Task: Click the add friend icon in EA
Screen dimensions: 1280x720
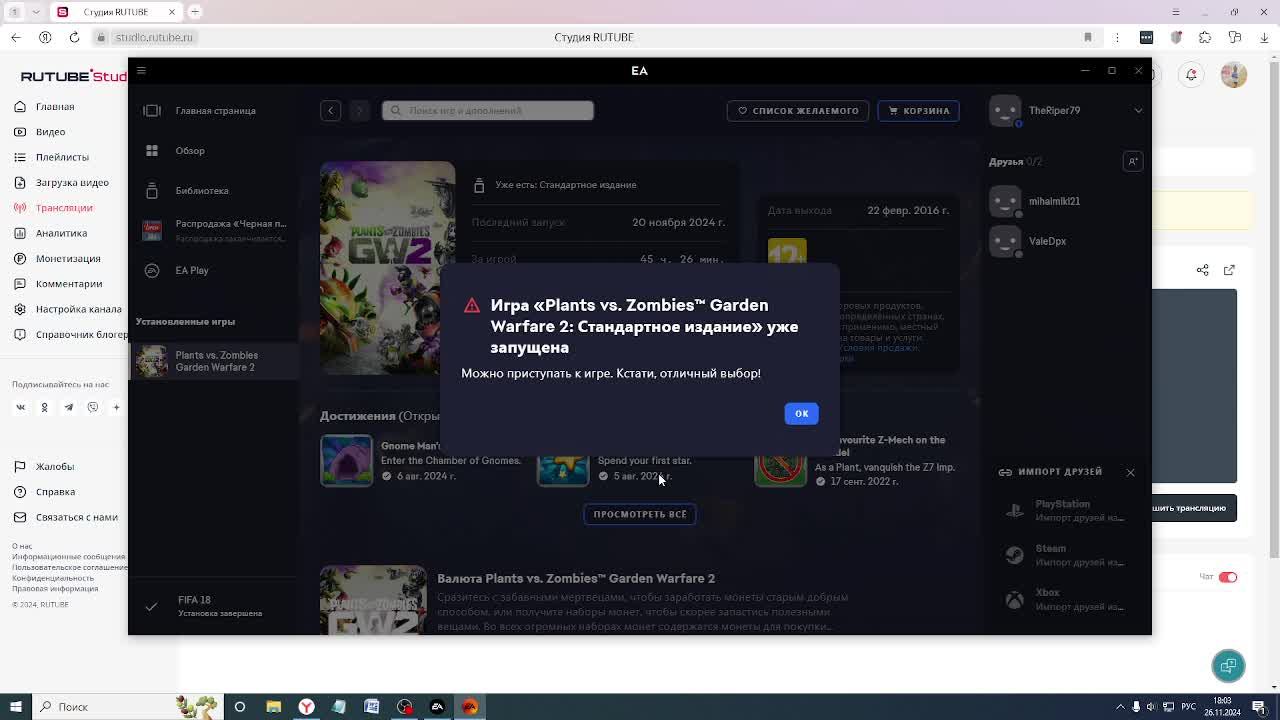Action: click(1132, 161)
